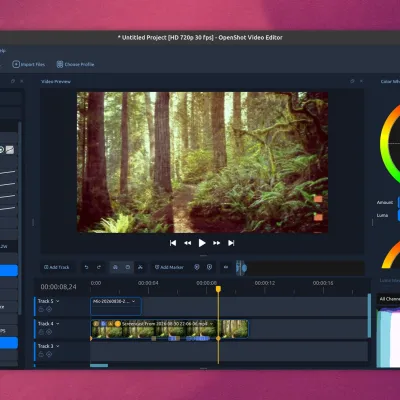
Task: Toggle the timing tool icon
Action: tap(128, 267)
